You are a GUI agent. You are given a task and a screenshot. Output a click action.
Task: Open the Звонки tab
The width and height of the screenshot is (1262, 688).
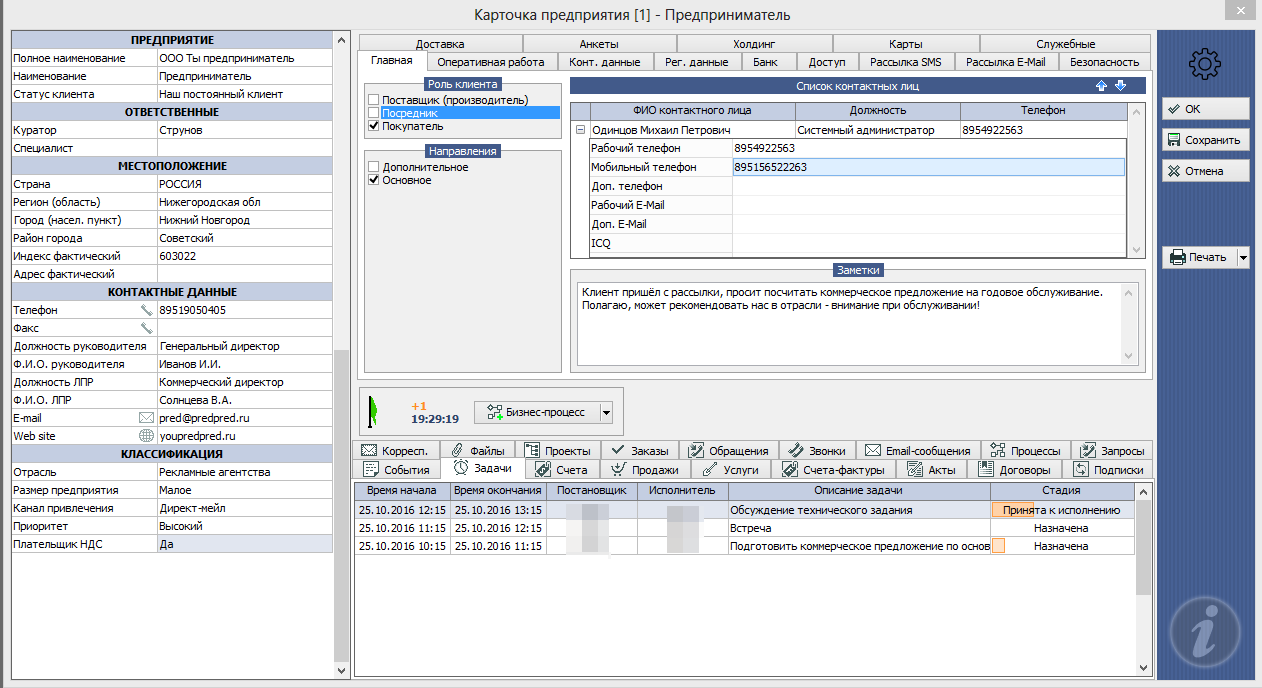(x=818, y=451)
